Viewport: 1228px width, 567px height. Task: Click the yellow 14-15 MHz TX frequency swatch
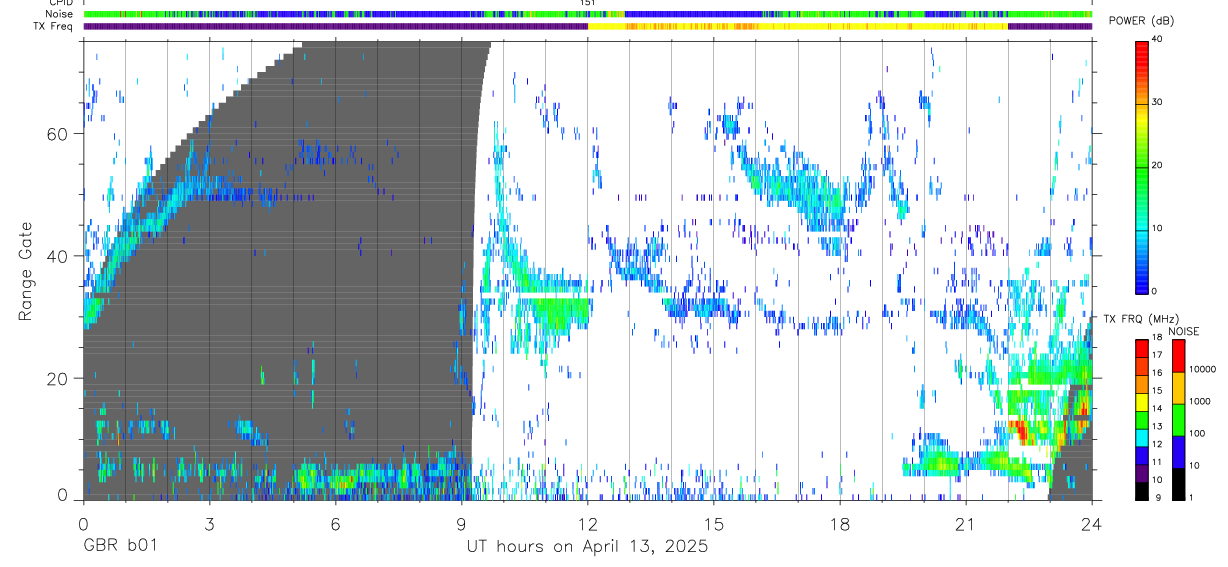pyautogui.click(x=1141, y=400)
